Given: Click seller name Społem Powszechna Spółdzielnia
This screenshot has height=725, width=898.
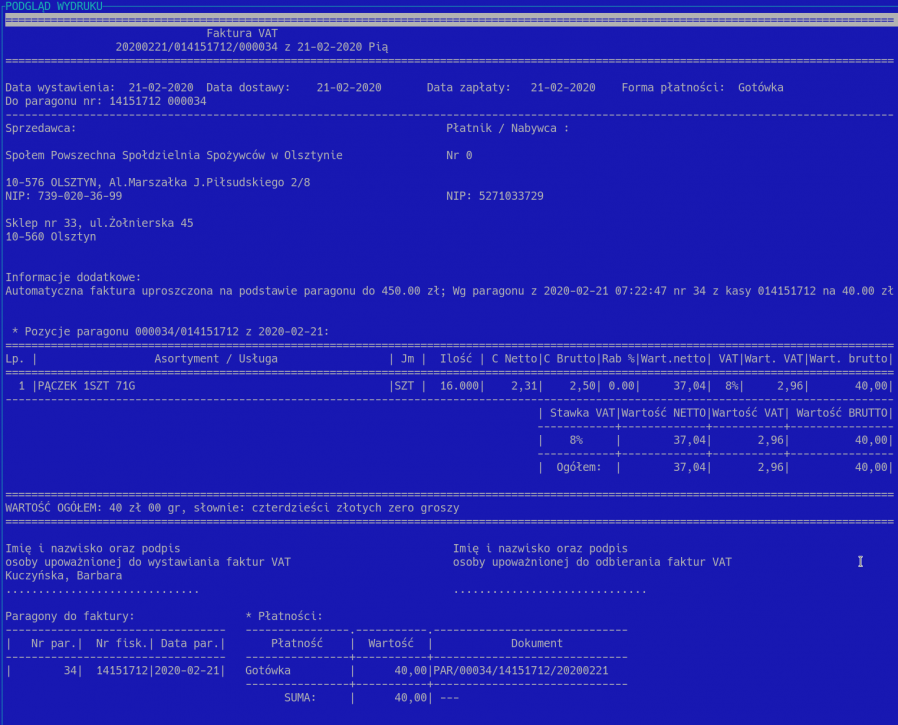Looking at the screenshot, I should pos(174,155).
